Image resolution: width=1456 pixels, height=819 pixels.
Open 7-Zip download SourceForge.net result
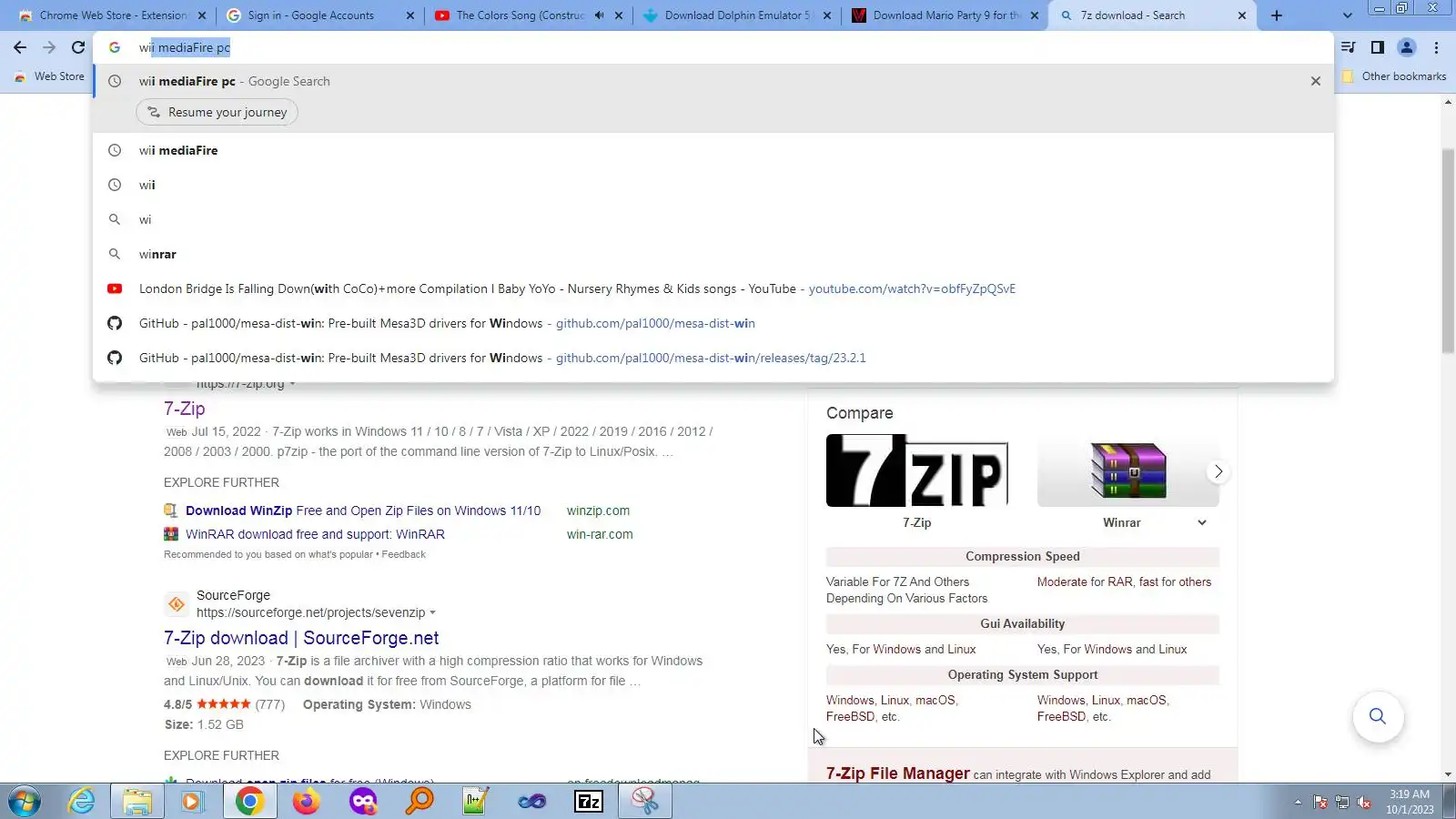(x=301, y=638)
